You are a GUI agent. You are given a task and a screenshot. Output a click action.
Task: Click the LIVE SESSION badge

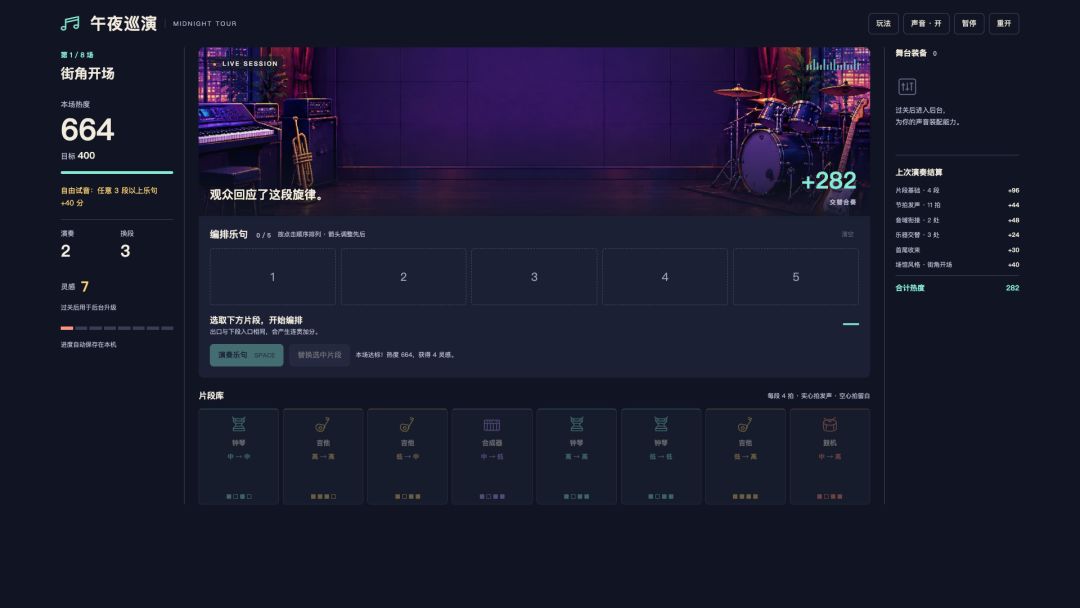click(x=245, y=64)
